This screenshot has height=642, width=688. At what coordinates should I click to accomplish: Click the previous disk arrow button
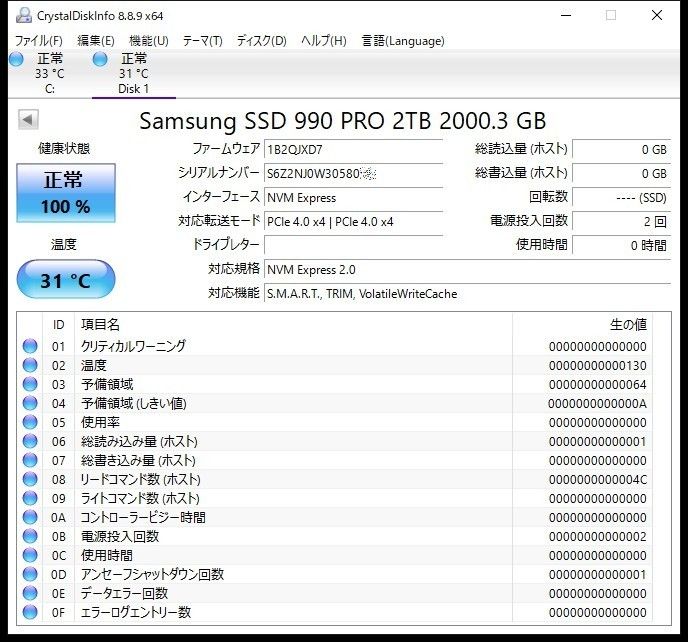(28, 119)
